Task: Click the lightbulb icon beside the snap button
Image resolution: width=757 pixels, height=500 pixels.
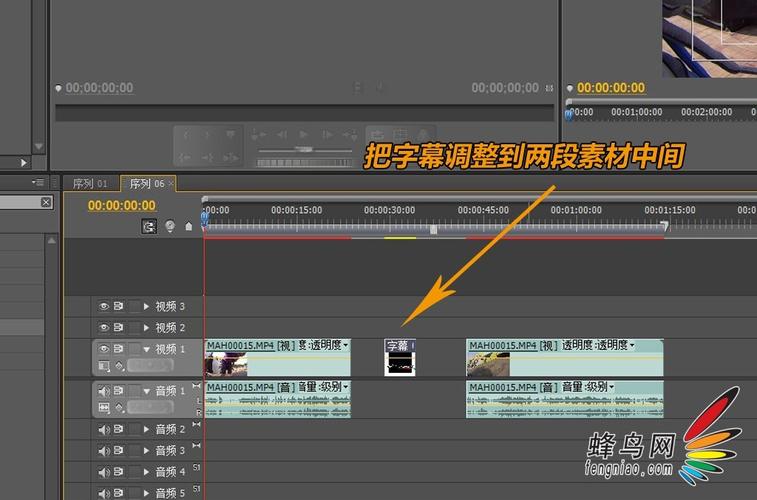Action: tap(169, 227)
